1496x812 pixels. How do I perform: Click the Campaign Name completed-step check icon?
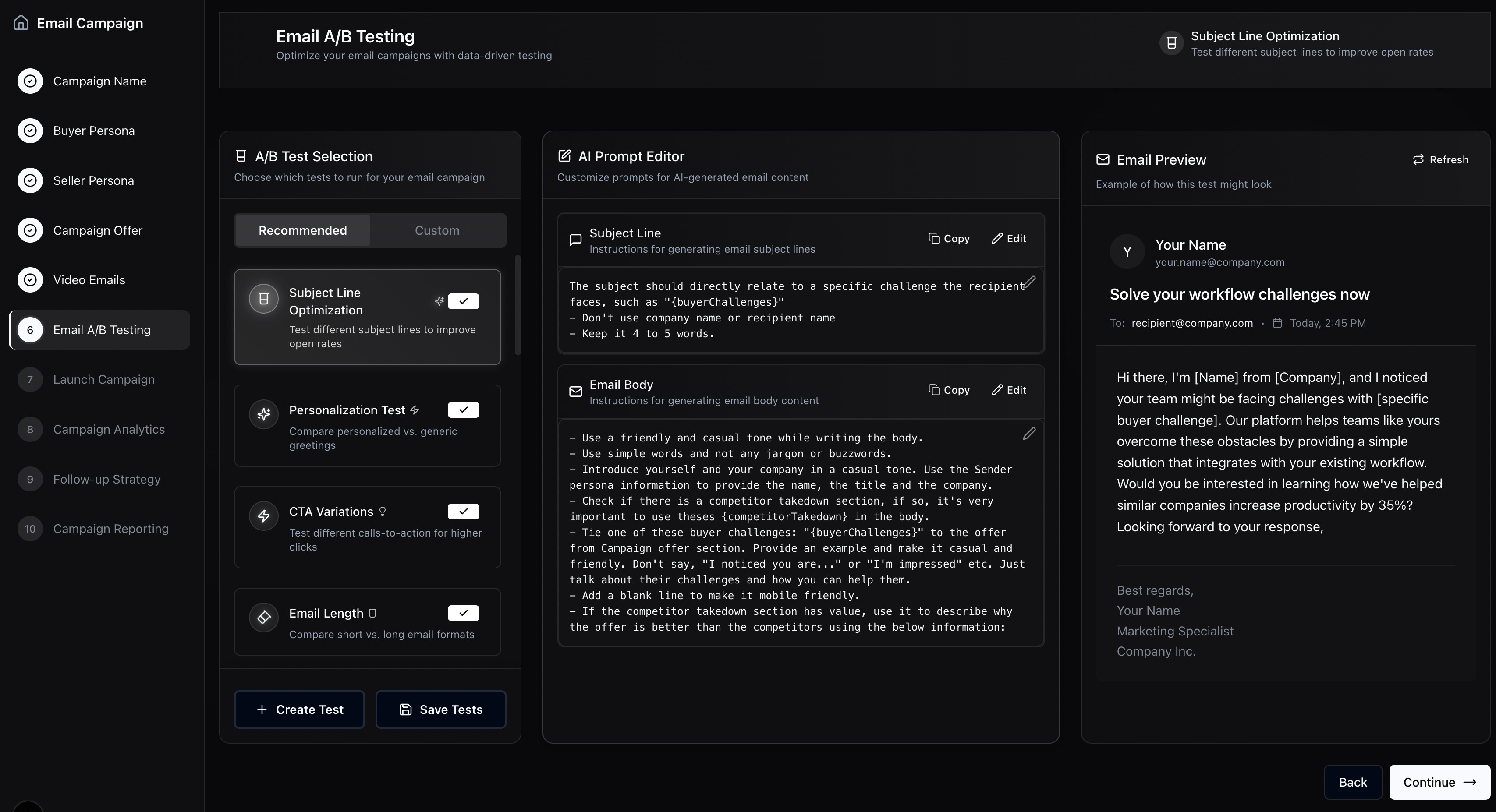point(30,81)
